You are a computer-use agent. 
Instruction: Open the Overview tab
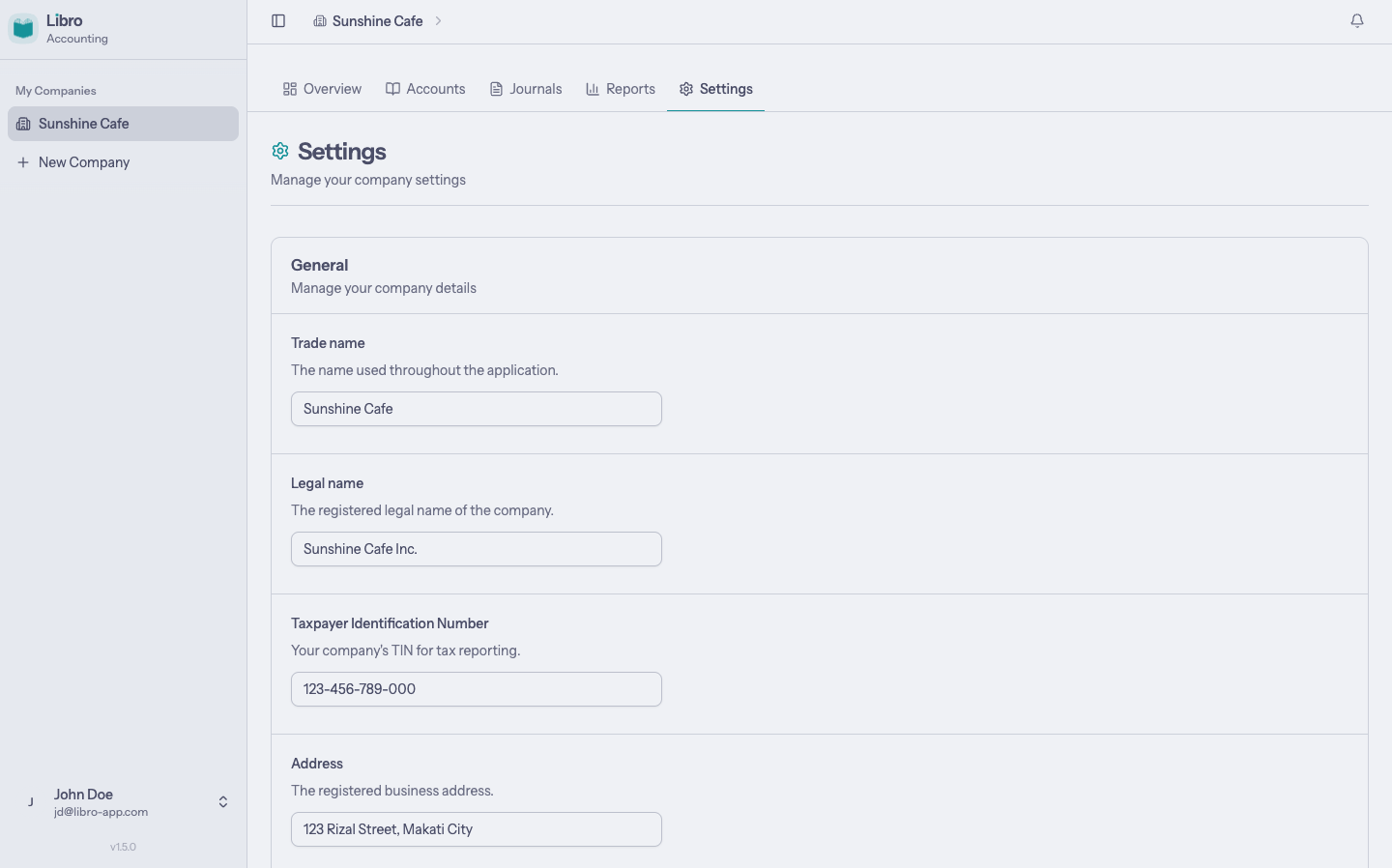322,89
